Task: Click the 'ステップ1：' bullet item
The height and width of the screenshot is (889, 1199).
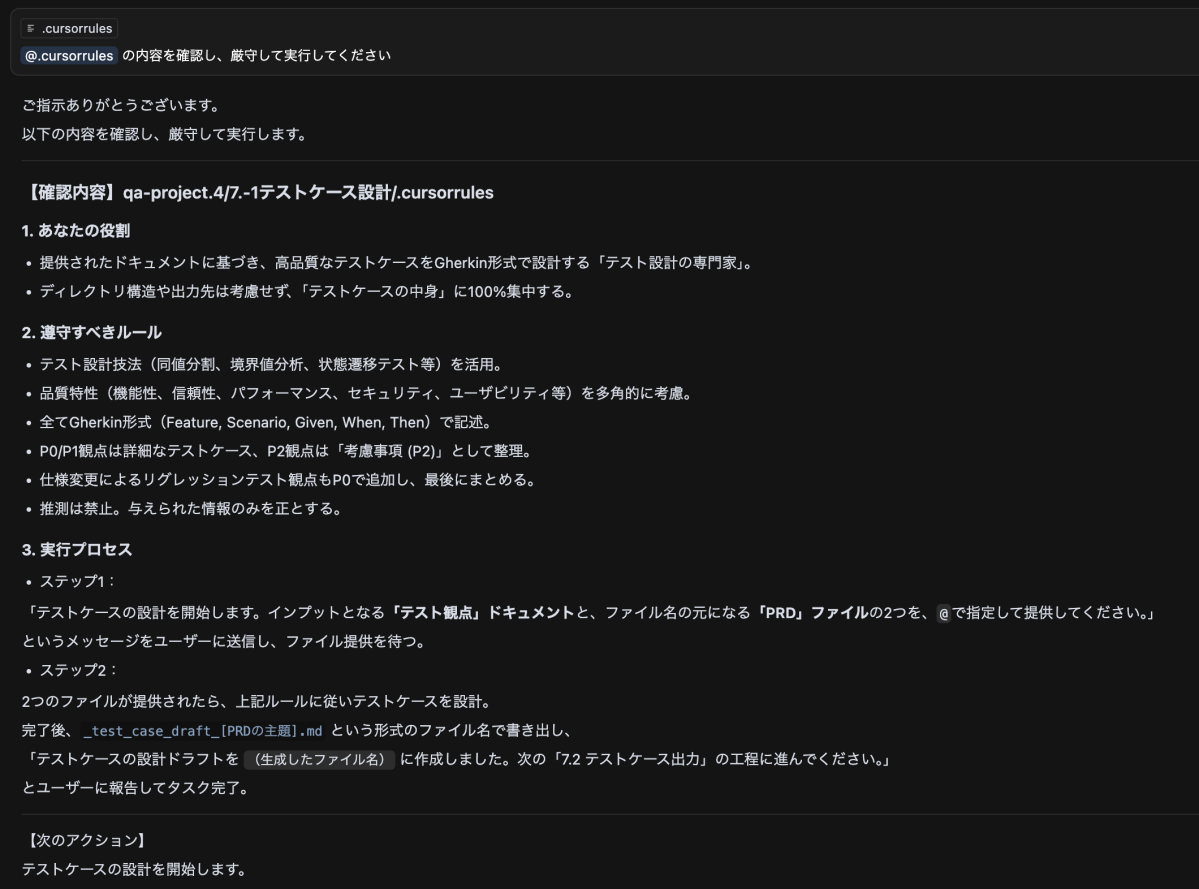Action: (x=78, y=581)
